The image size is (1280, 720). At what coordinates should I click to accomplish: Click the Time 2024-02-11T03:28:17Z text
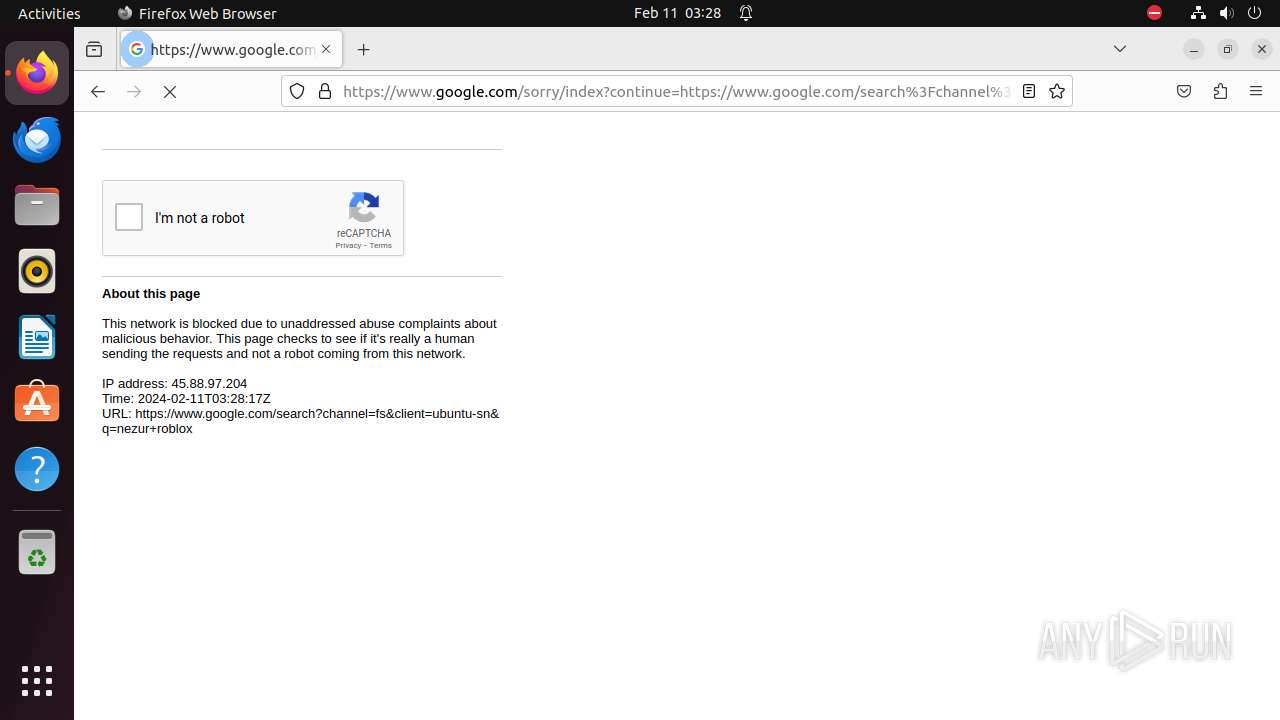pyautogui.click(x=186, y=399)
